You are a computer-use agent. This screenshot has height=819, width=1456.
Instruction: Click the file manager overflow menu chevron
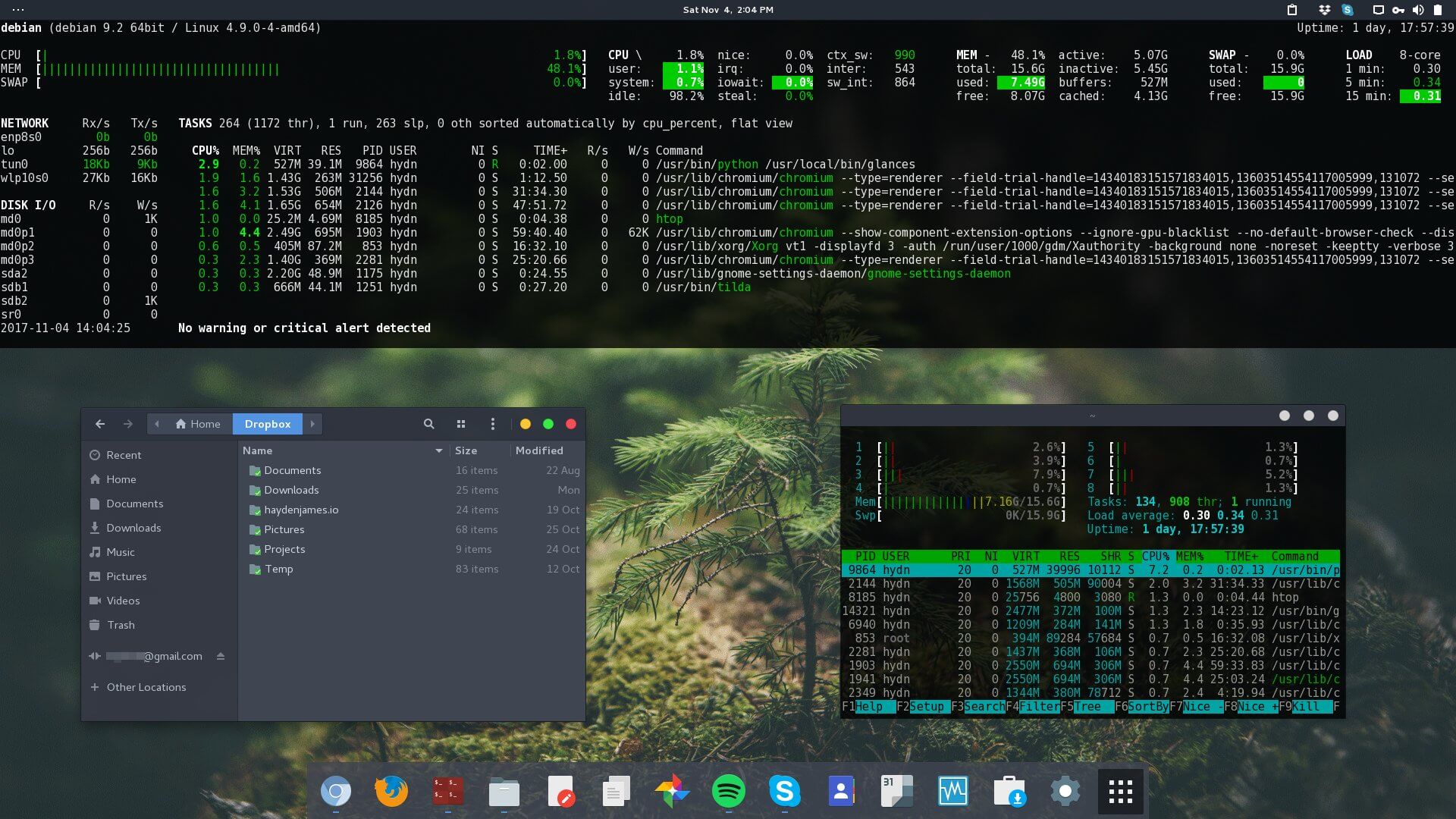[313, 424]
